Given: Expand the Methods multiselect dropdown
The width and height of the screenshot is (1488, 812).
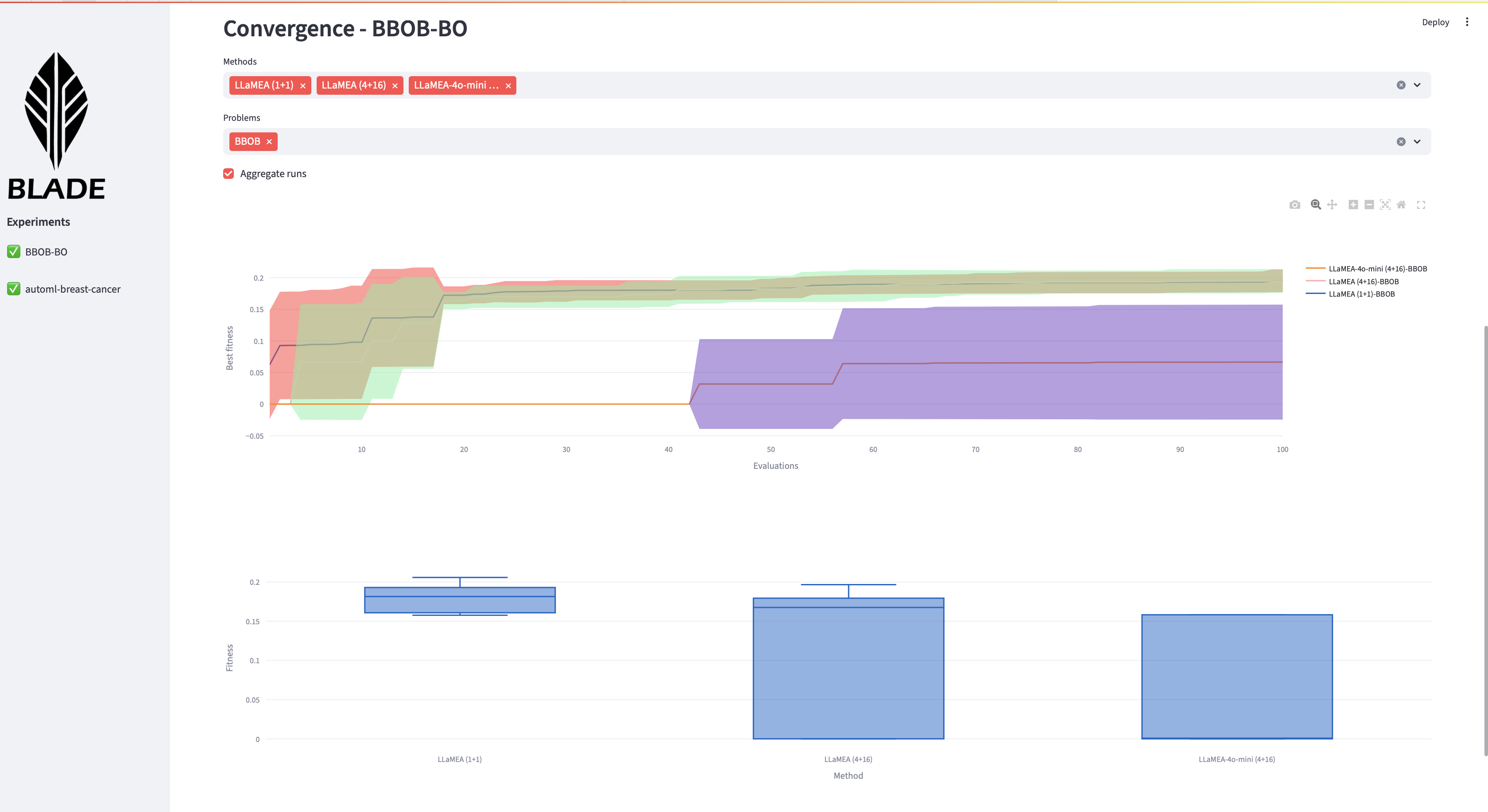Looking at the screenshot, I should [x=1417, y=85].
